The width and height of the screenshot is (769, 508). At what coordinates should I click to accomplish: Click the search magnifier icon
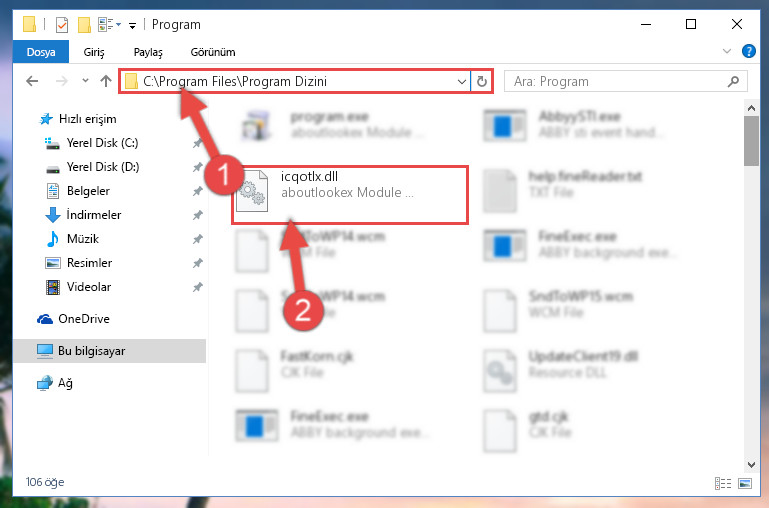pos(734,81)
